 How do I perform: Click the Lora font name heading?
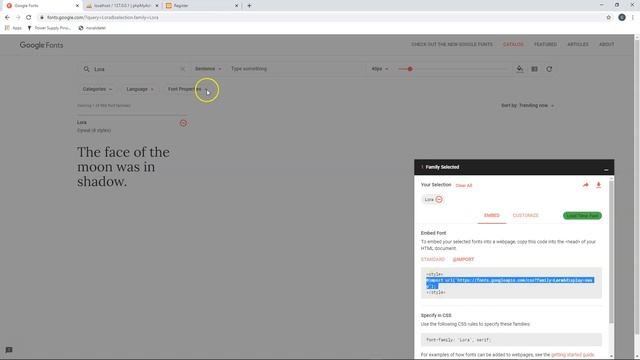[x=82, y=122]
